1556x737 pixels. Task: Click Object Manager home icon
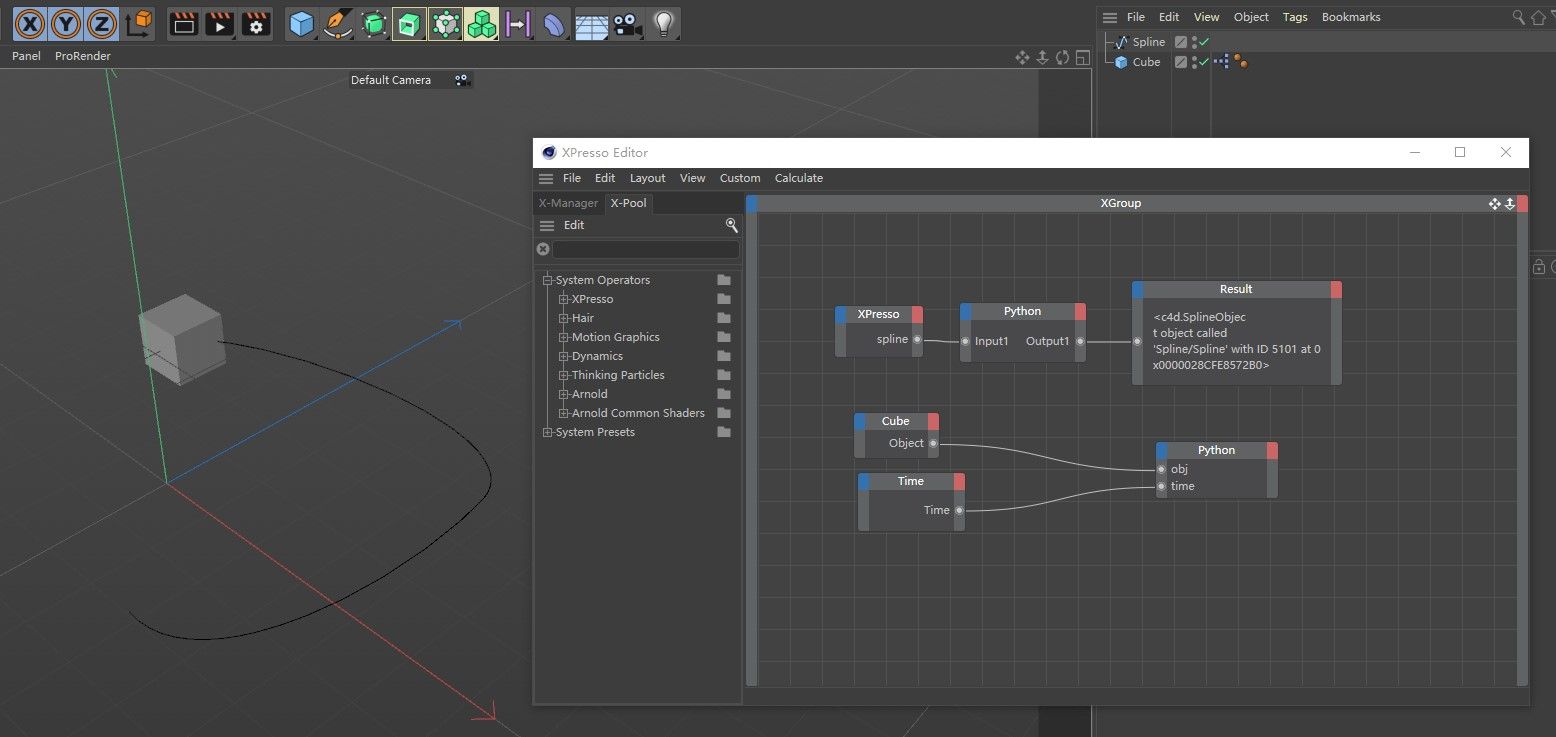pyautogui.click(x=1538, y=17)
